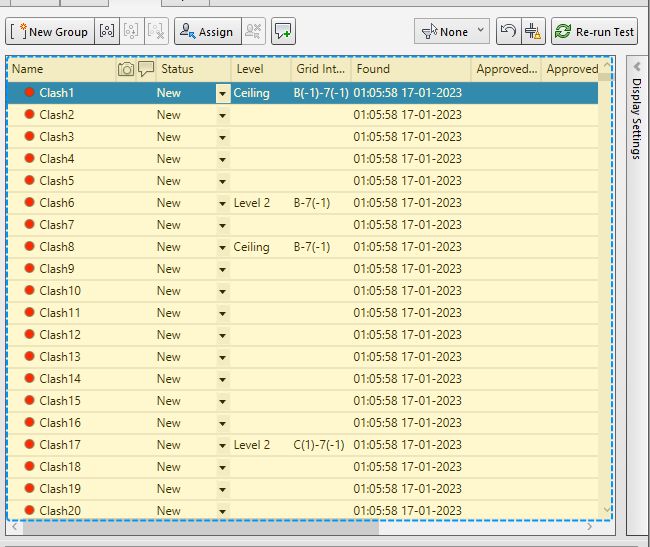Click red status dot of Clash17
This screenshot has height=547, width=650.
point(29,445)
